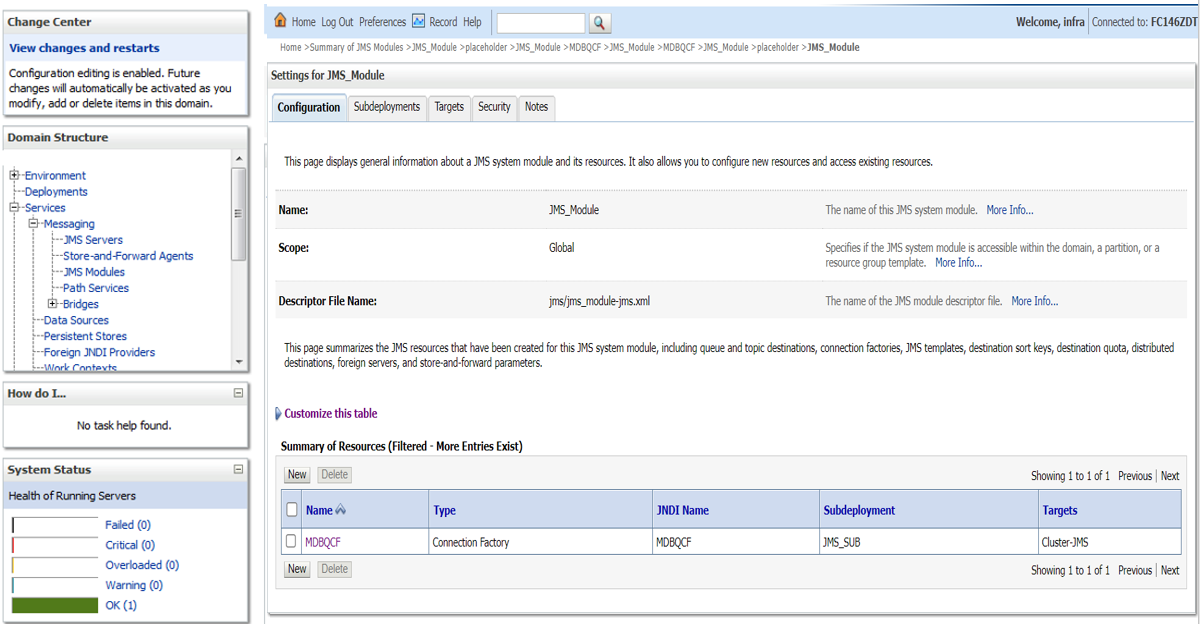
Task: Expand the Customize this table triangle
Action: 278,414
